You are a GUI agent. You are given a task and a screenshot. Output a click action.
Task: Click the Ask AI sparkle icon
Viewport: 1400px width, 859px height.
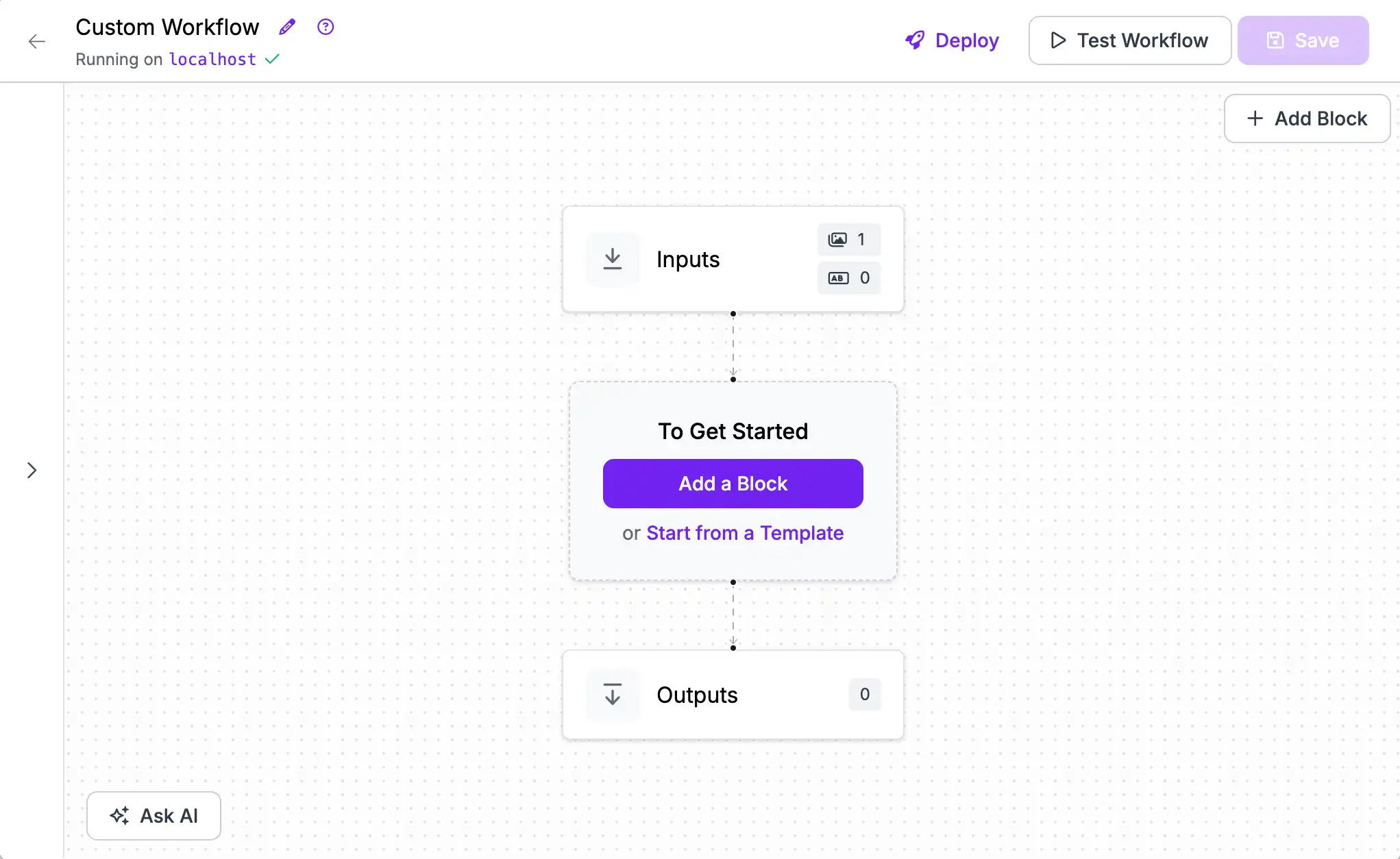pos(120,816)
